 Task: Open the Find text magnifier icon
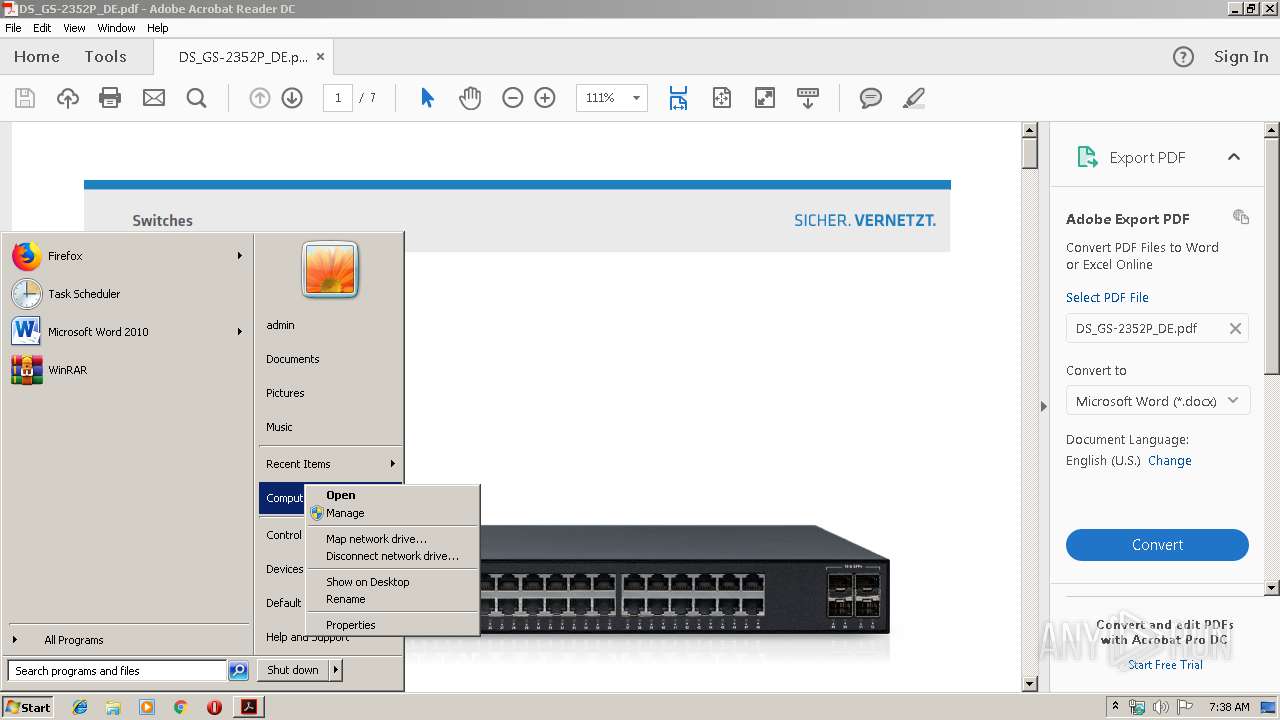click(x=197, y=98)
